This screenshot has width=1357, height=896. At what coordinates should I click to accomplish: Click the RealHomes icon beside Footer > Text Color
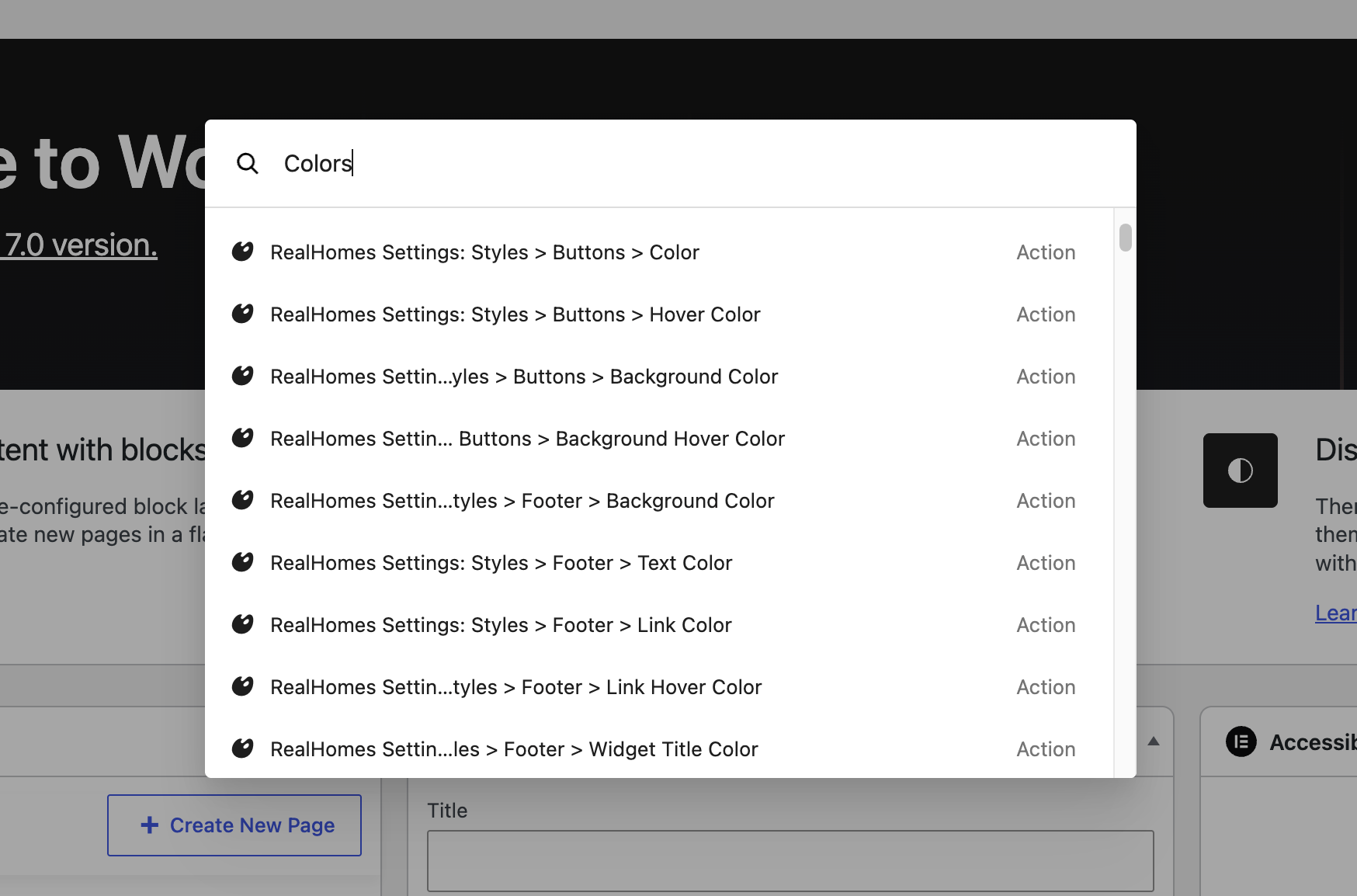(x=243, y=562)
